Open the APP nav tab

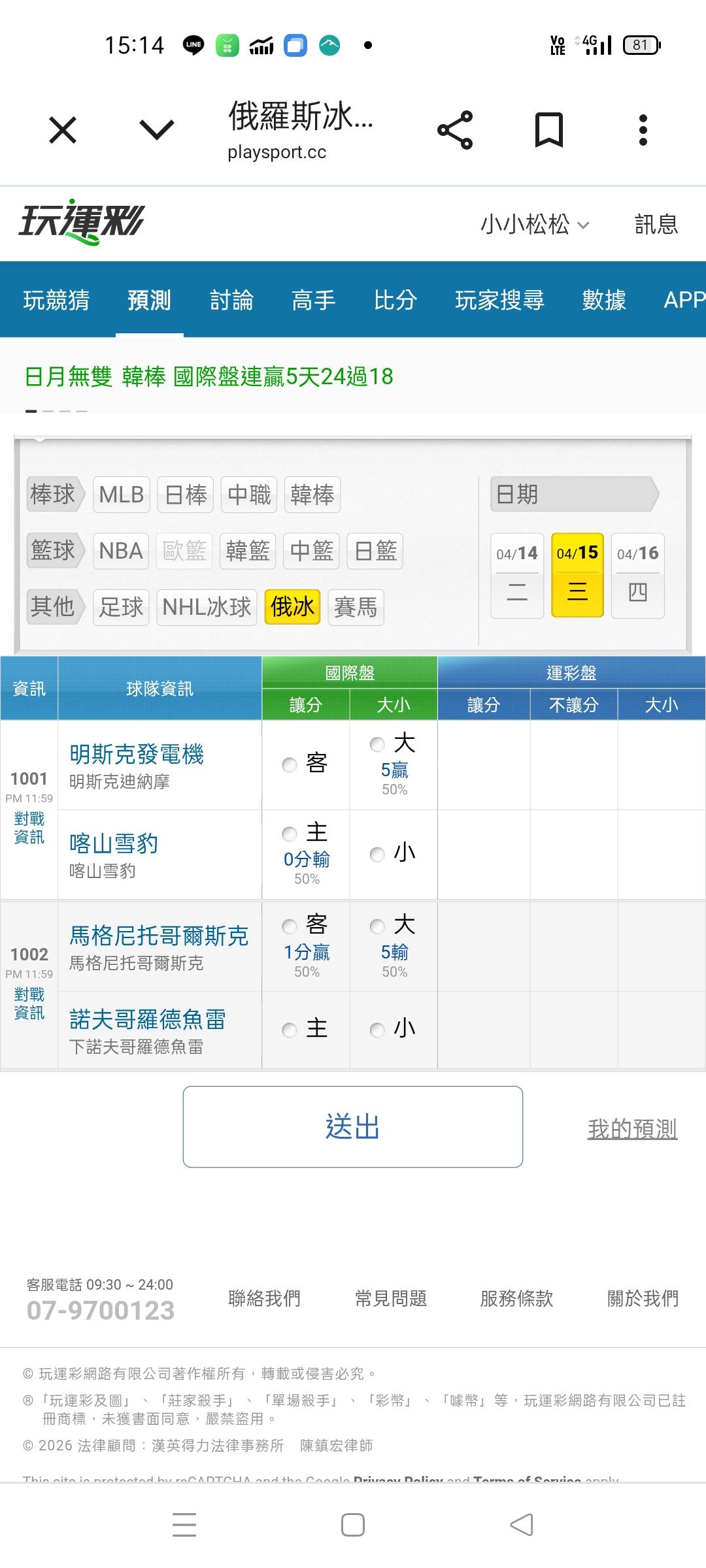click(x=684, y=300)
